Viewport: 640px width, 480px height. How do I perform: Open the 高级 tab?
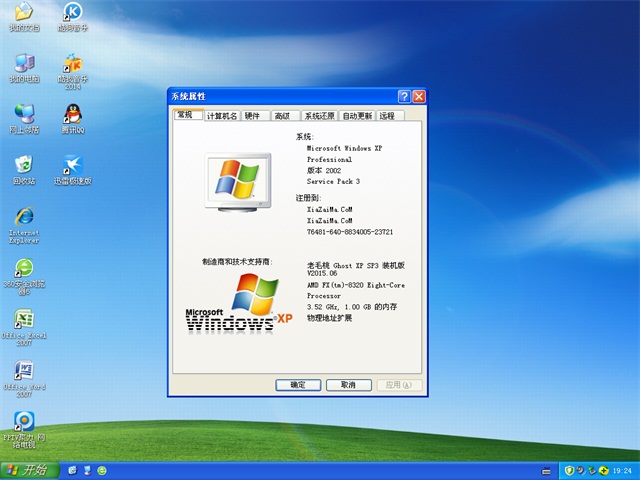[283, 116]
